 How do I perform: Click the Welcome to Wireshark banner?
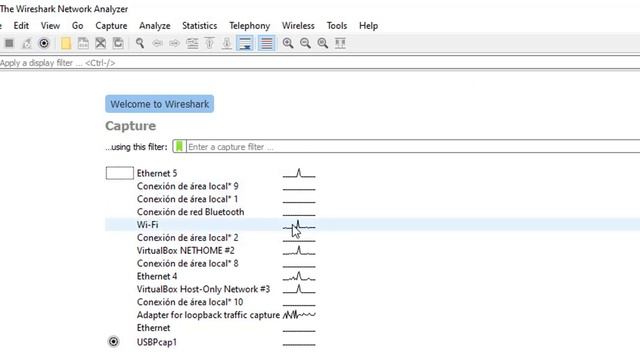[x=160, y=104]
